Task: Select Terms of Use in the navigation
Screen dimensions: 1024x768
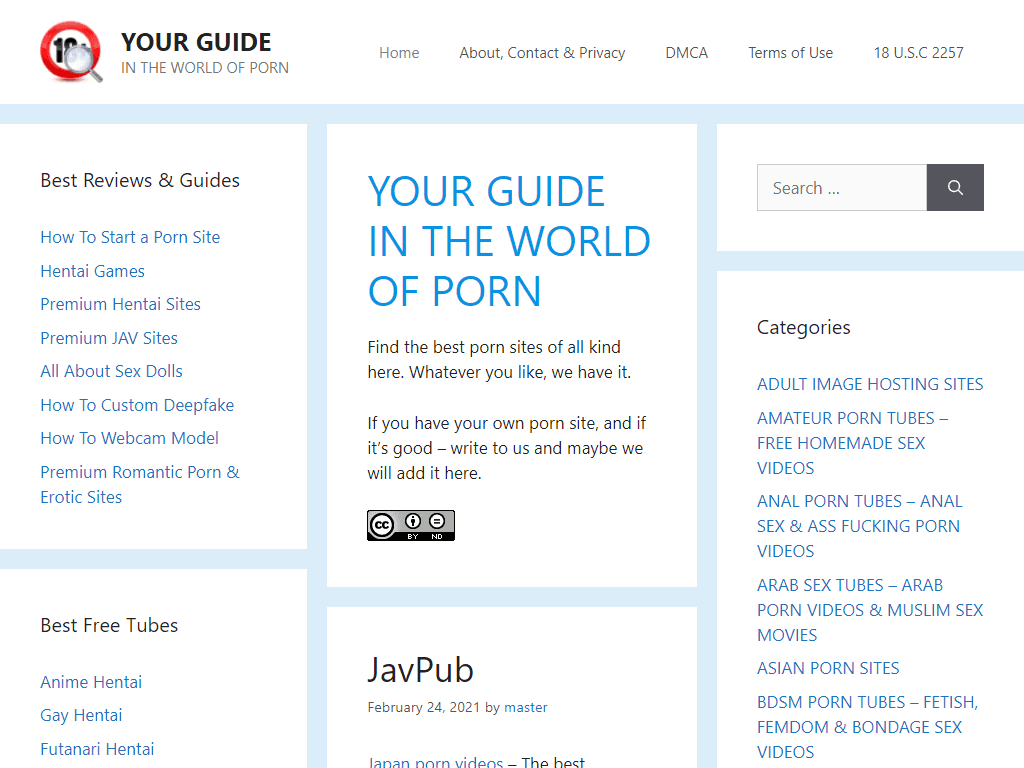Action: pyautogui.click(x=790, y=52)
